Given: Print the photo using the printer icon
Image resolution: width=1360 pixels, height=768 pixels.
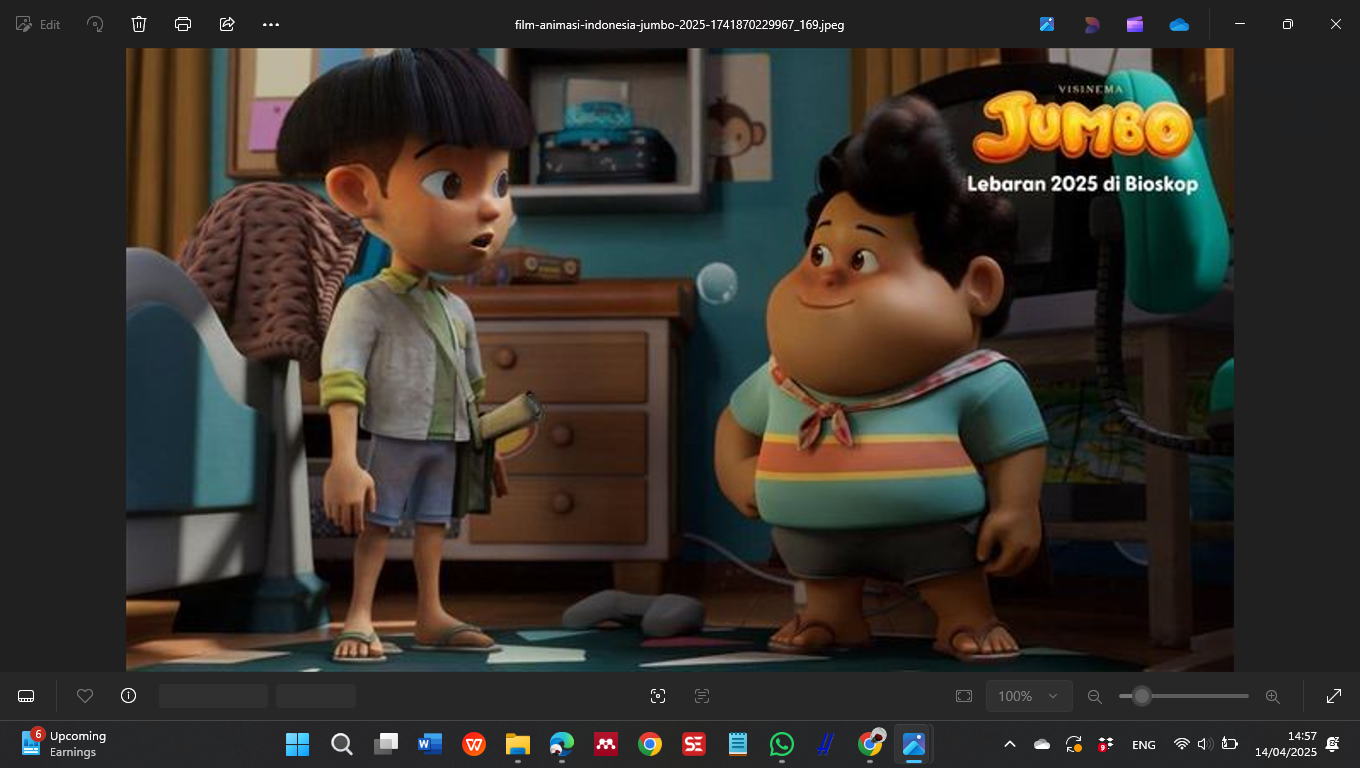Looking at the screenshot, I should [183, 24].
